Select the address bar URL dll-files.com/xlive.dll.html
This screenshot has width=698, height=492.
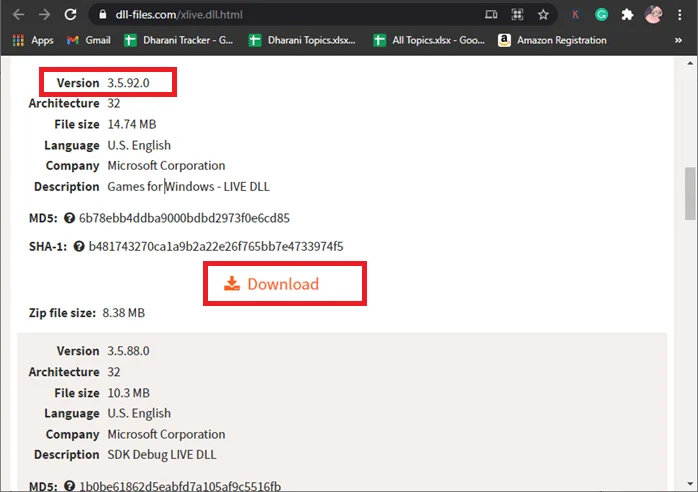pyautogui.click(x=179, y=15)
